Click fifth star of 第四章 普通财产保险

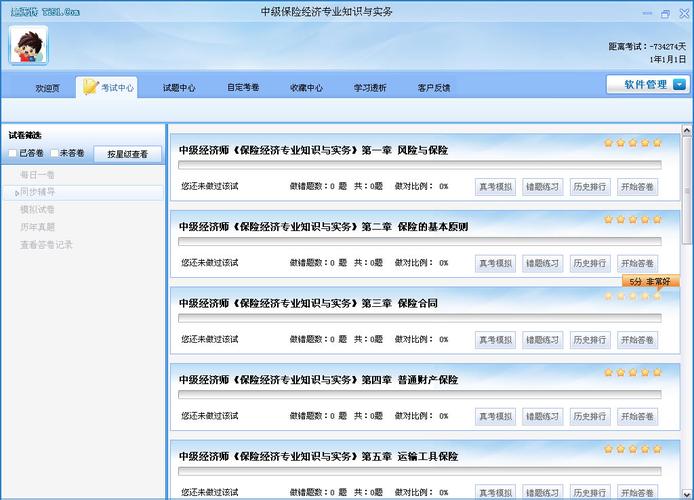point(657,372)
